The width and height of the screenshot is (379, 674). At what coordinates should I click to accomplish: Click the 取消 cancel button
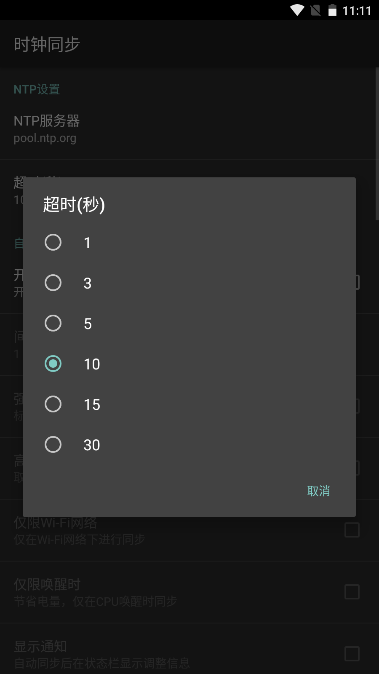(318, 491)
